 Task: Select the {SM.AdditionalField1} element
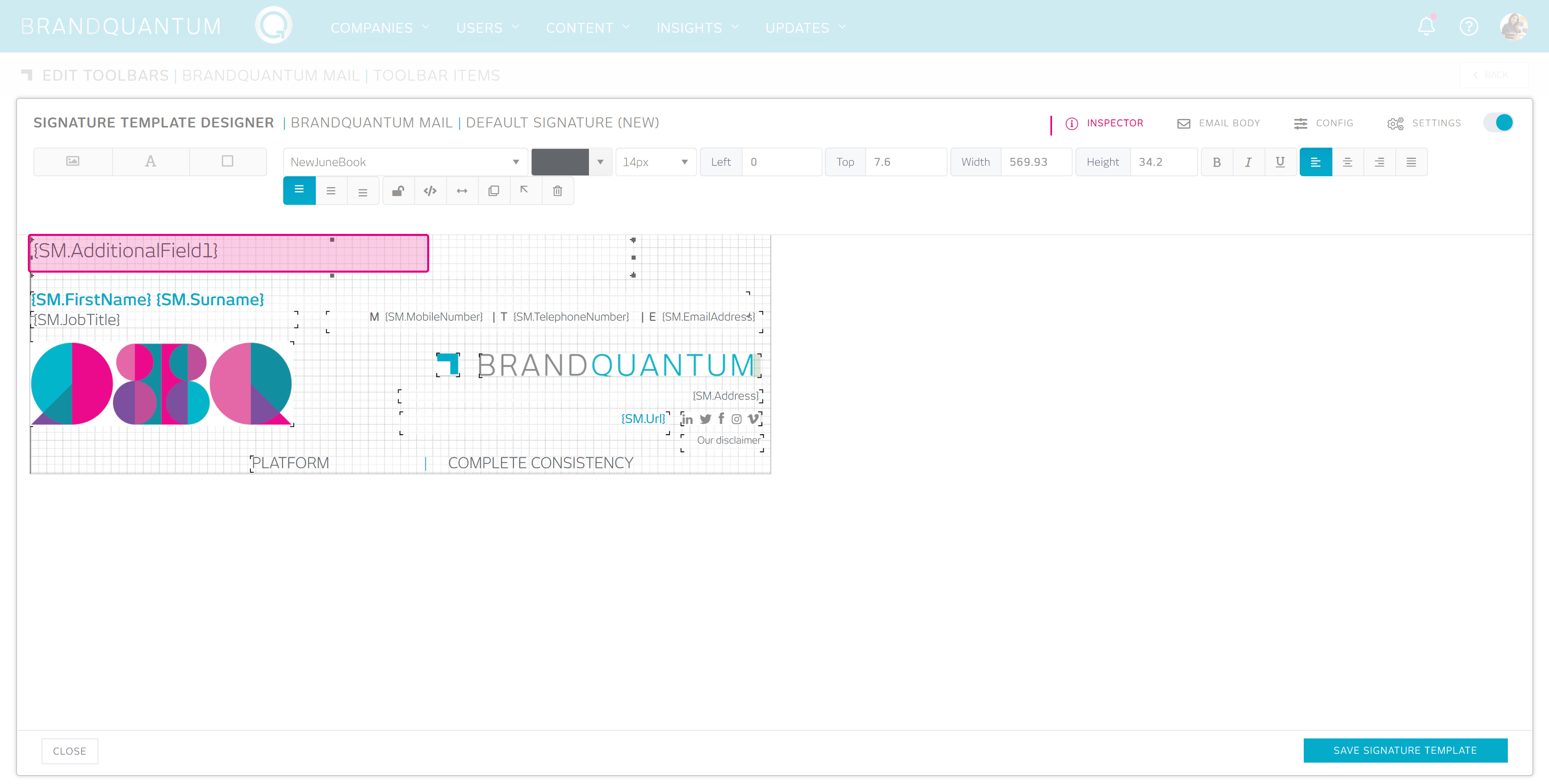coord(228,253)
